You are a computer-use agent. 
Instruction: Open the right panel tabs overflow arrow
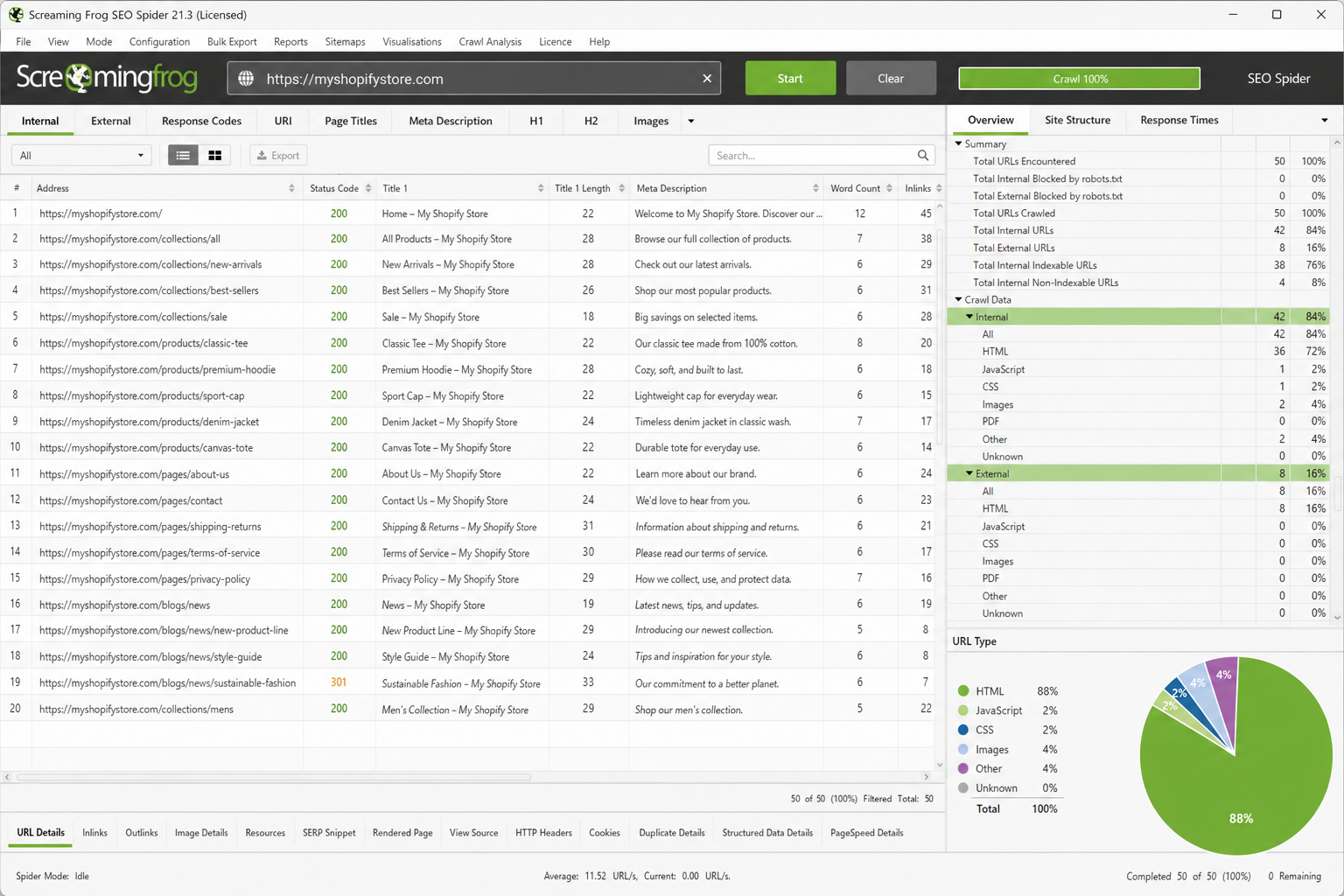[x=1324, y=120]
